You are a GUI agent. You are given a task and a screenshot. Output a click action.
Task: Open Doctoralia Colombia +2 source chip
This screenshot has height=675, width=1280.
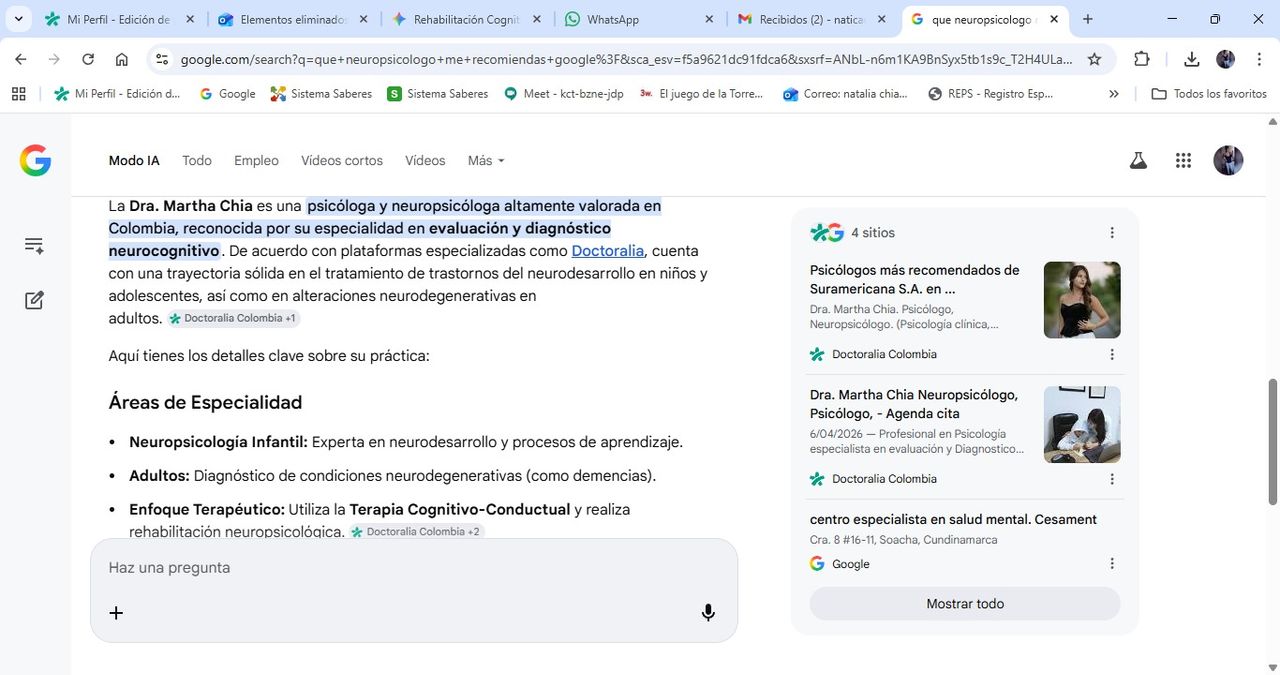click(415, 531)
